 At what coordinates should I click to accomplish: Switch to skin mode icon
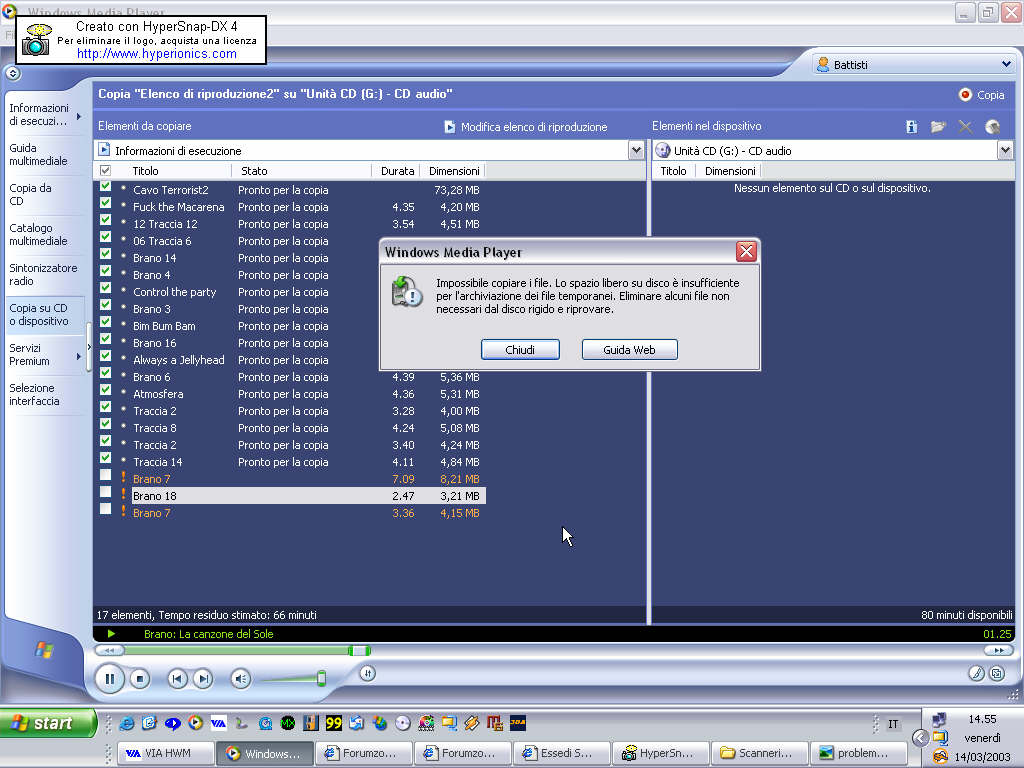[x=997, y=673]
